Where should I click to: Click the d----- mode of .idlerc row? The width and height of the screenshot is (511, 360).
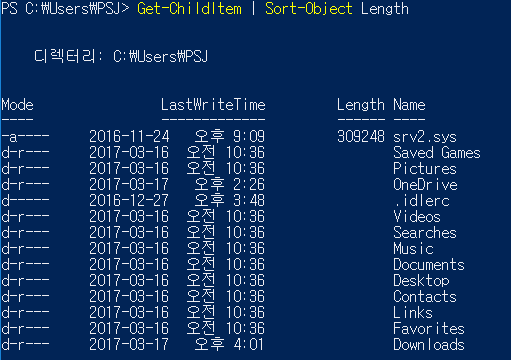(25, 201)
